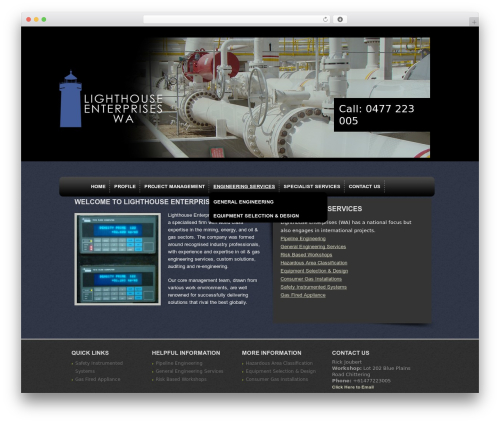Open Contact Us menu item

coord(364,186)
